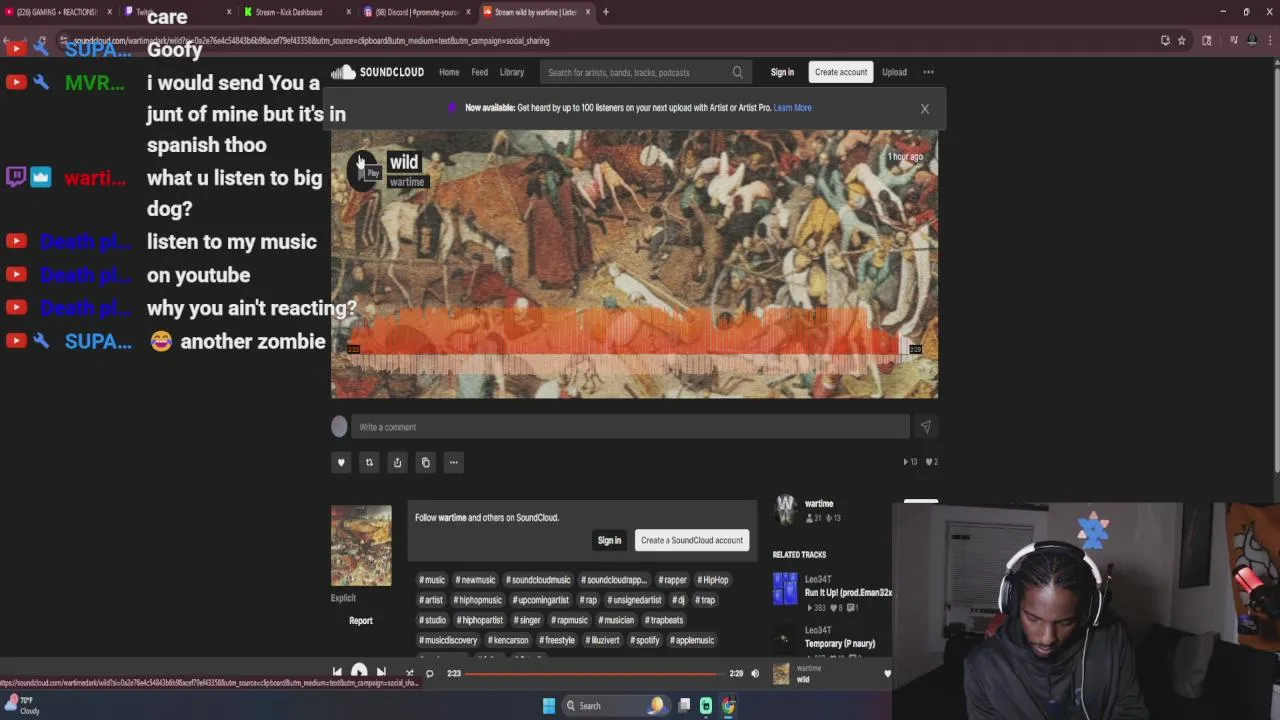Select the #applemusic tag
The height and width of the screenshot is (720, 1280).
(693, 640)
